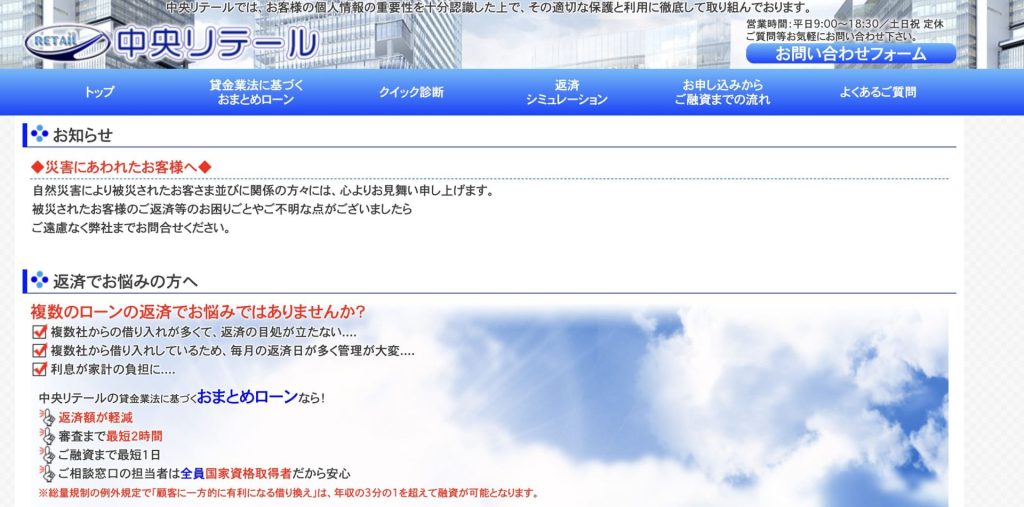This screenshot has height=507, width=1024.
Task: Open 貸金業法に基づくおまとめローン menu item
Action: (x=256, y=92)
